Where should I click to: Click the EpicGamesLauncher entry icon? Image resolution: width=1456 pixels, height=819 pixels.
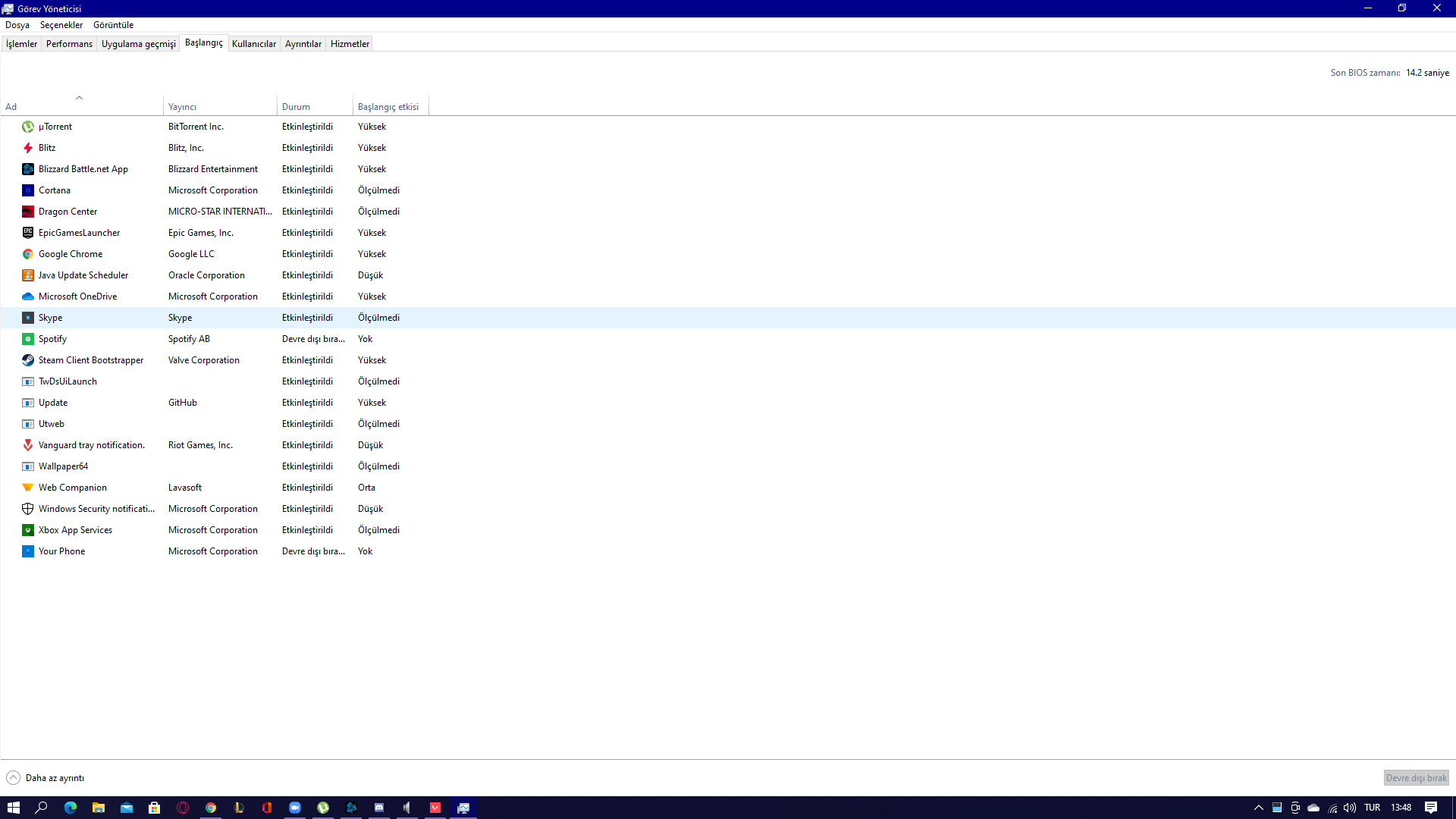pos(28,233)
